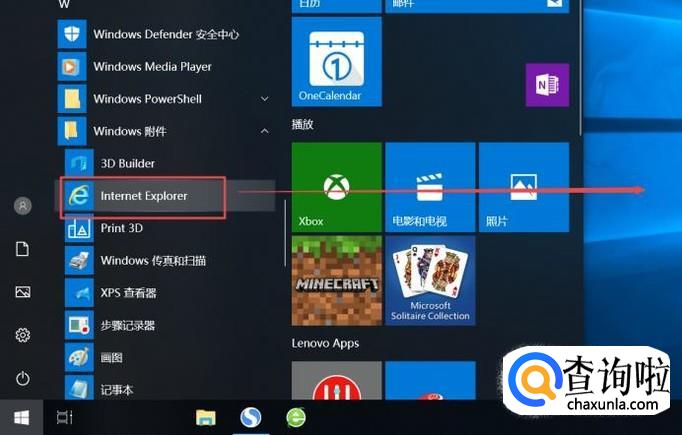Click the Power button in Start sidebar

pyautogui.click(x=23, y=378)
